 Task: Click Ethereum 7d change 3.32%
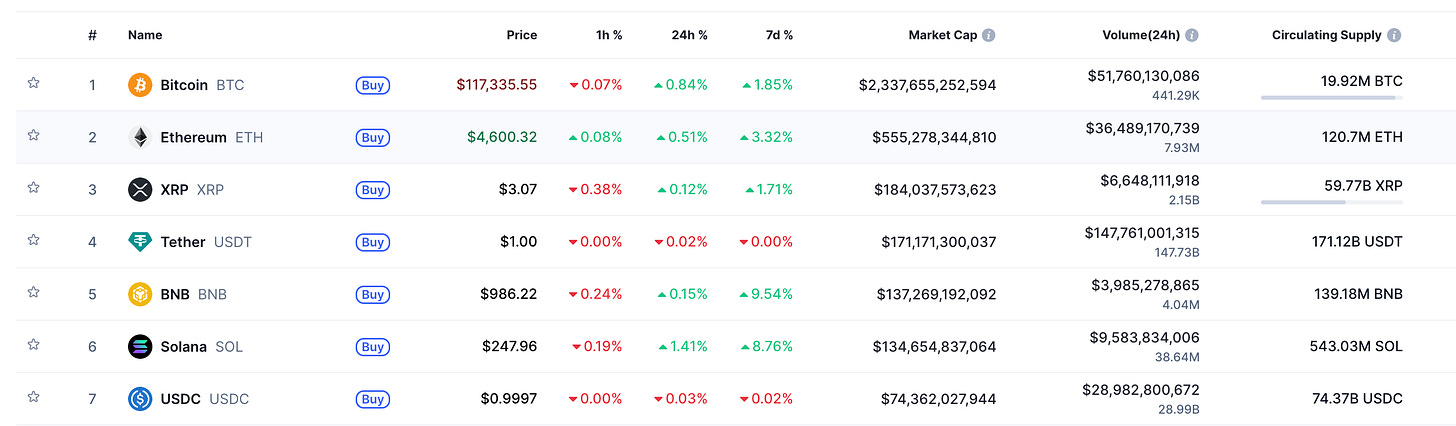pyautogui.click(x=766, y=137)
